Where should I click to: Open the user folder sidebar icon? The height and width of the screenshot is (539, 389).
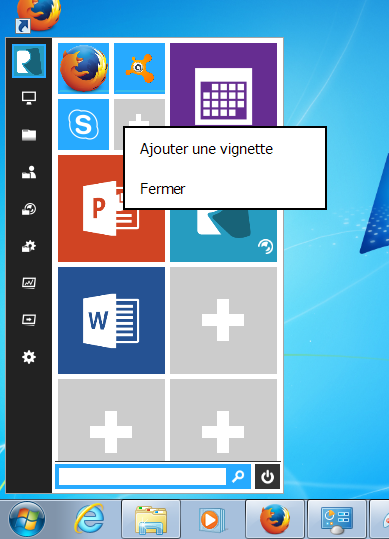click(x=29, y=172)
